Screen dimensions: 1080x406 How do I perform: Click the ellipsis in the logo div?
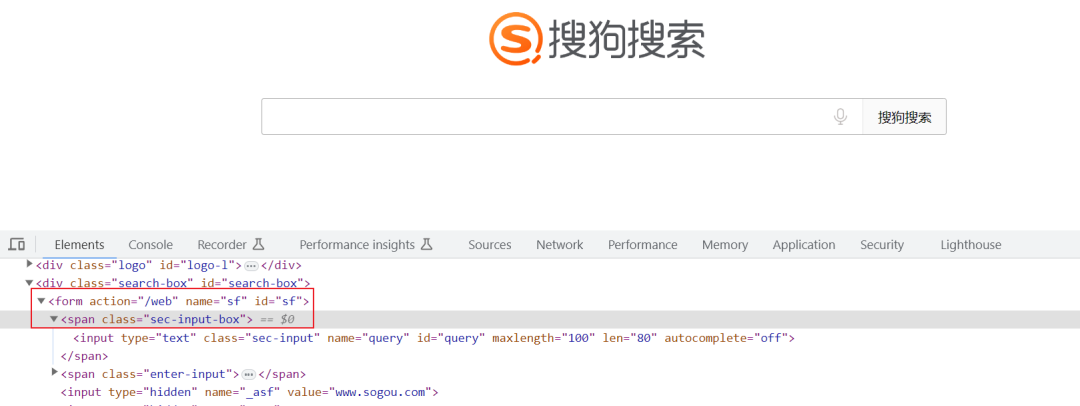coord(252,266)
